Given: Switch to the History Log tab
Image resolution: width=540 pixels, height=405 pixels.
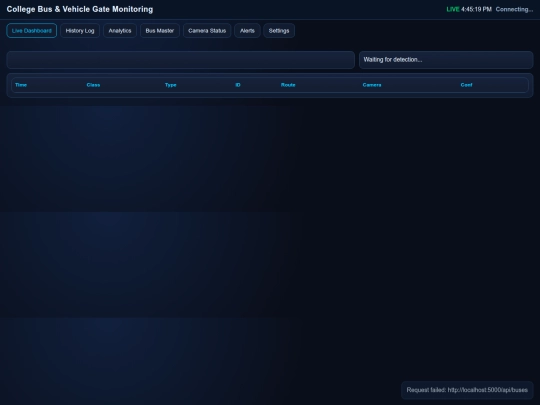Looking at the screenshot, I should [80, 31].
